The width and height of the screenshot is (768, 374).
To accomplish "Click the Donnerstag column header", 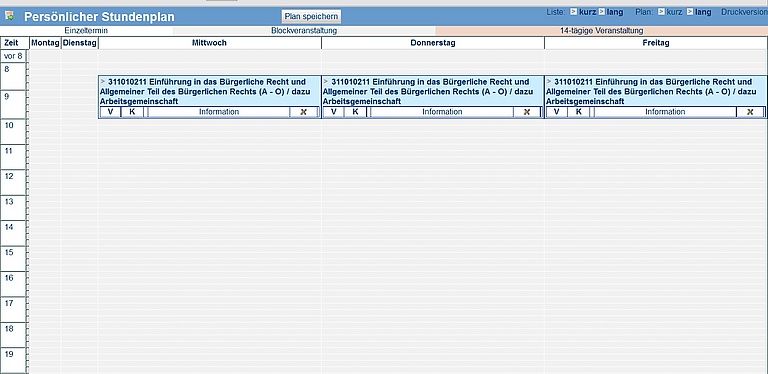I will click(x=433, y=43).
